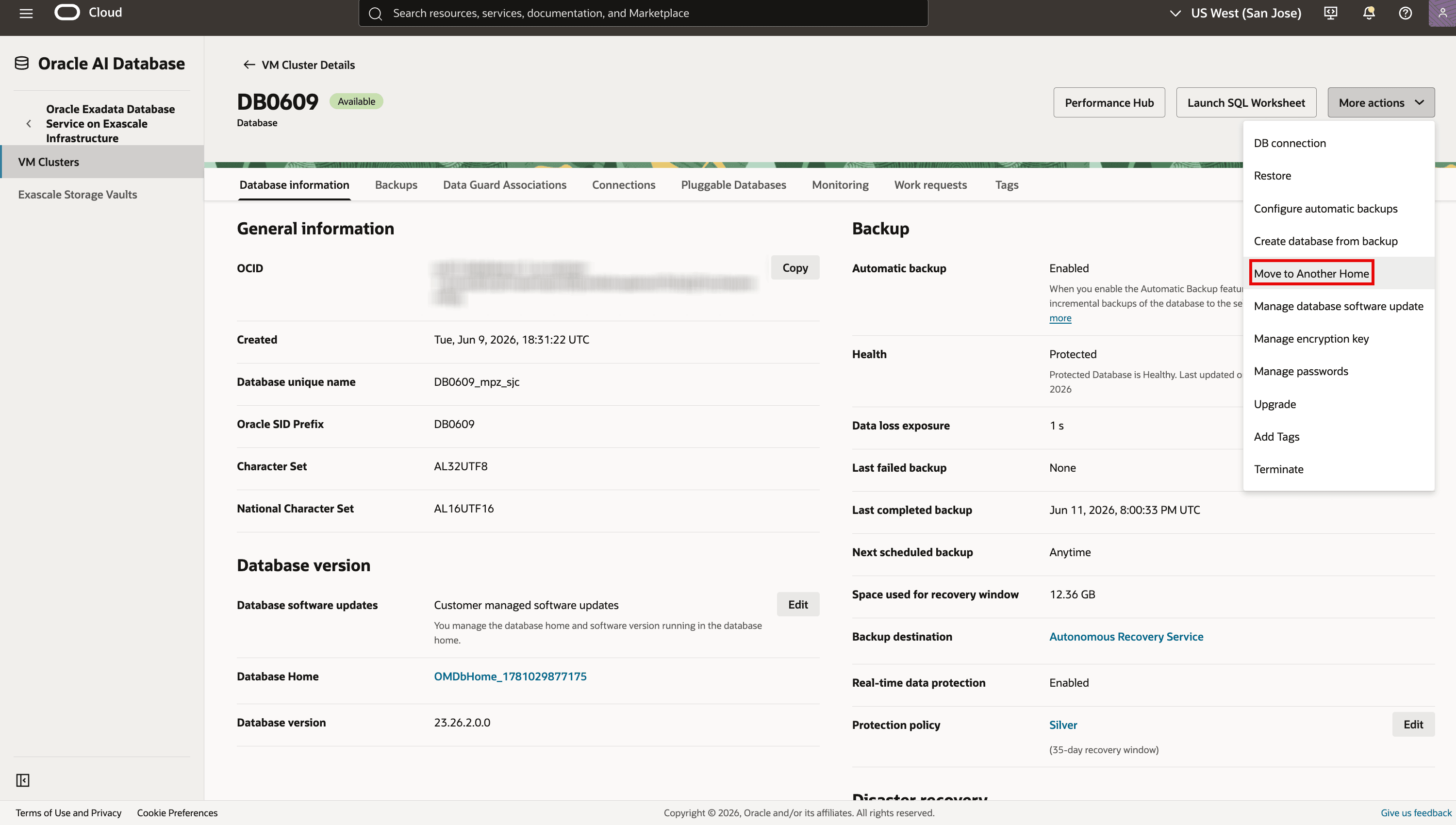The width and height of the screenshot is (1456, 825).
Task: Choose Manage encryption key from menu
Action: coord(1311,338)
